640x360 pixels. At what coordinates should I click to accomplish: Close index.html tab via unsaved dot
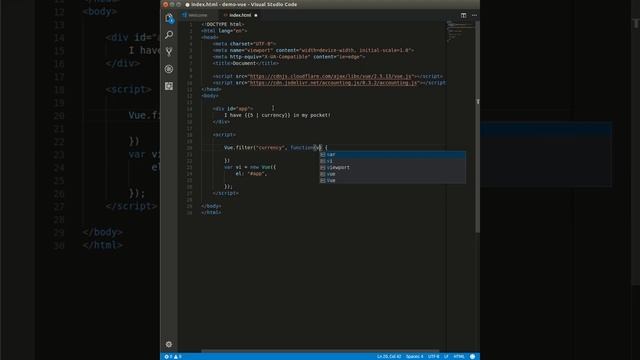tap(256, 16)
